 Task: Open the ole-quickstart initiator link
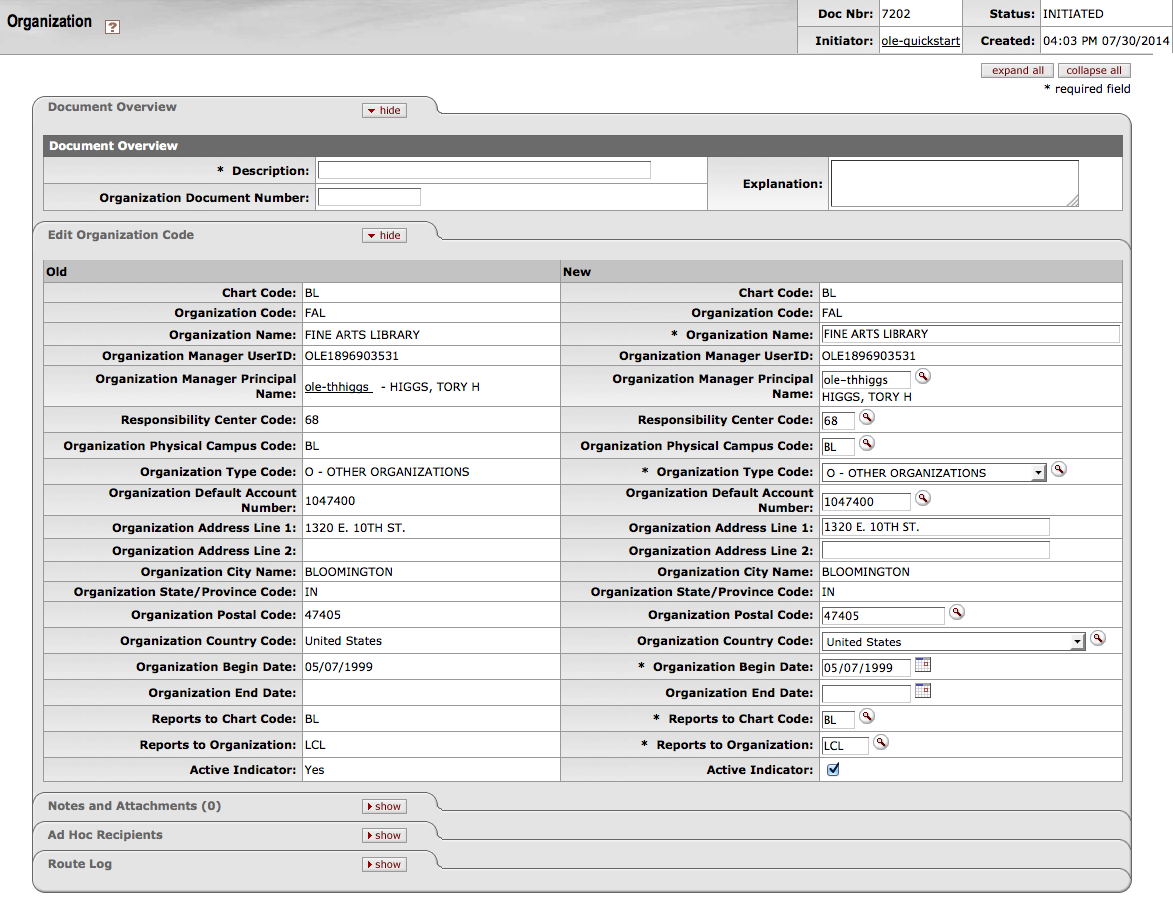click(920, 42)
